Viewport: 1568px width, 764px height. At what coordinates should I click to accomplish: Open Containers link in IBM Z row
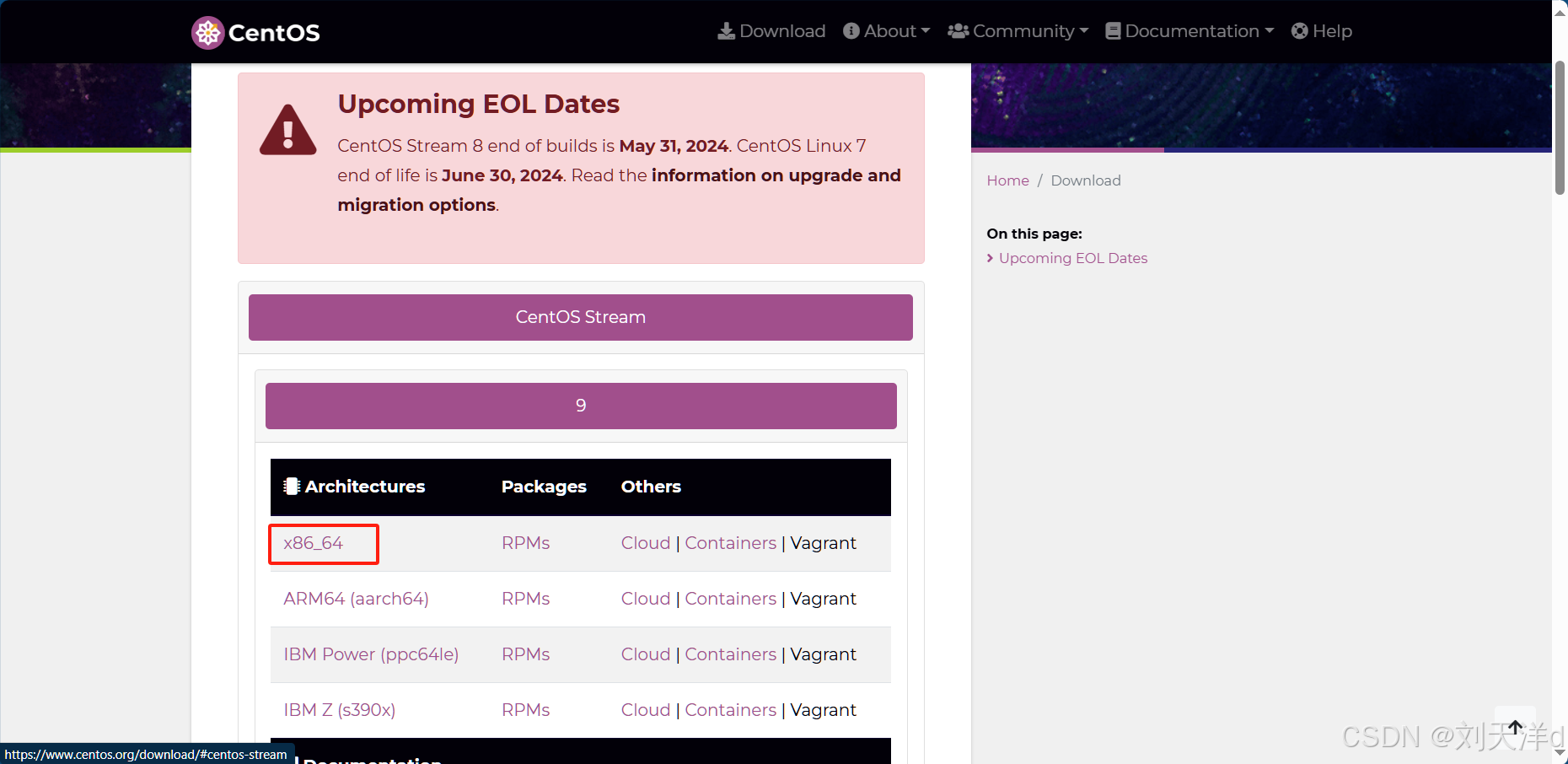(730, 710)
